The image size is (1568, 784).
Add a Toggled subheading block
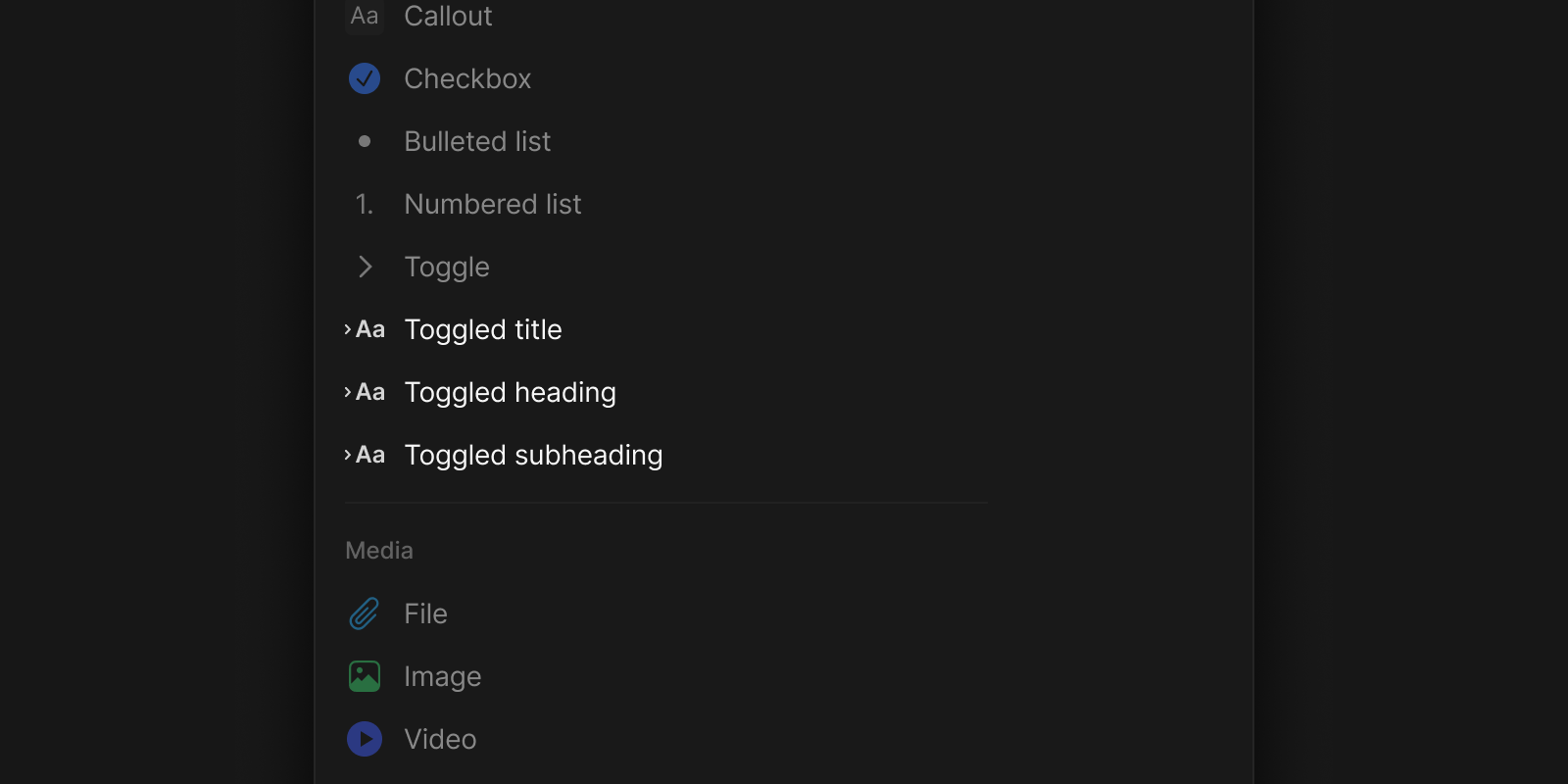point(533,455)
